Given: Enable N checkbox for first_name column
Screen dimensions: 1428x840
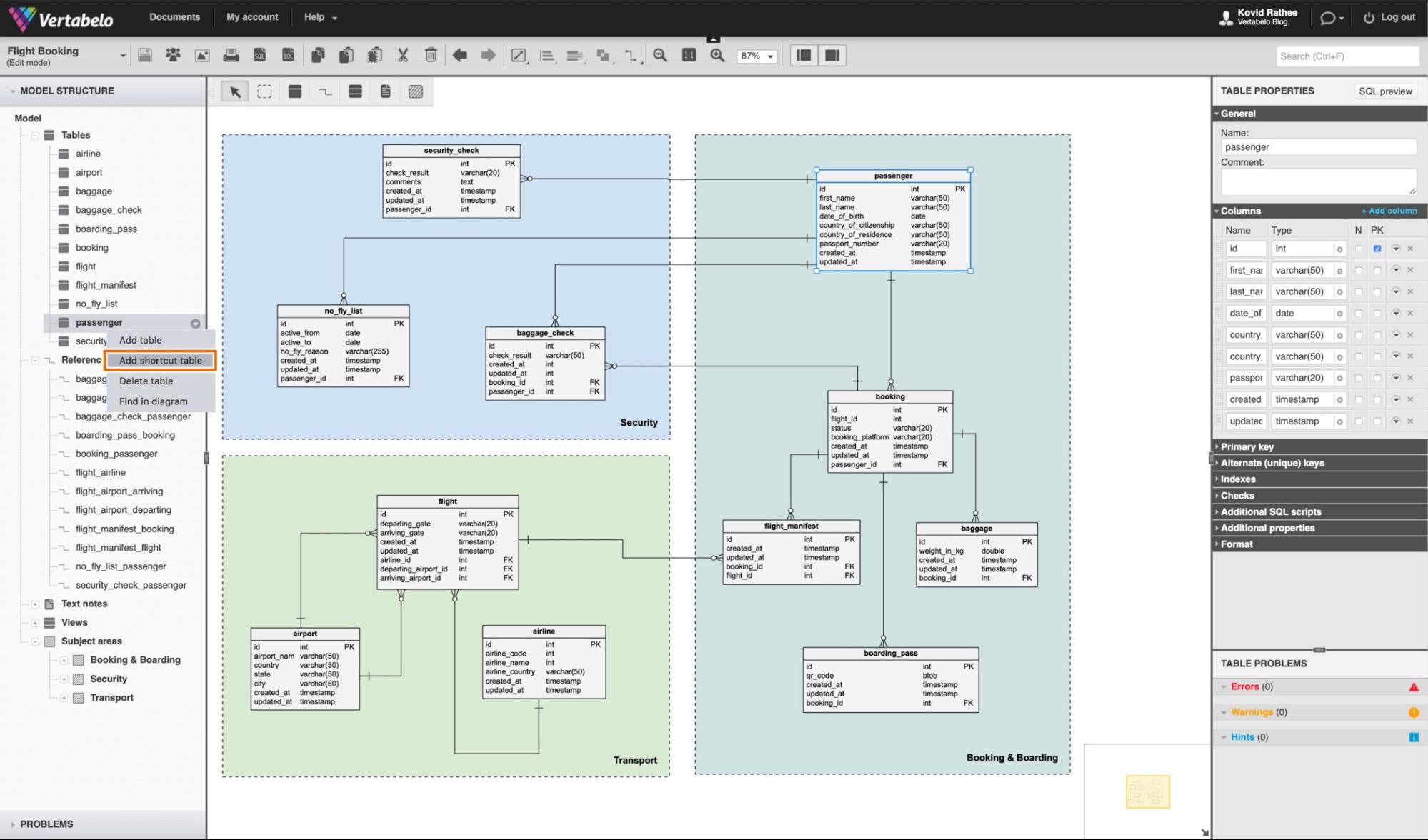Looking at the screenshot, I should [x=1357, y=269].
